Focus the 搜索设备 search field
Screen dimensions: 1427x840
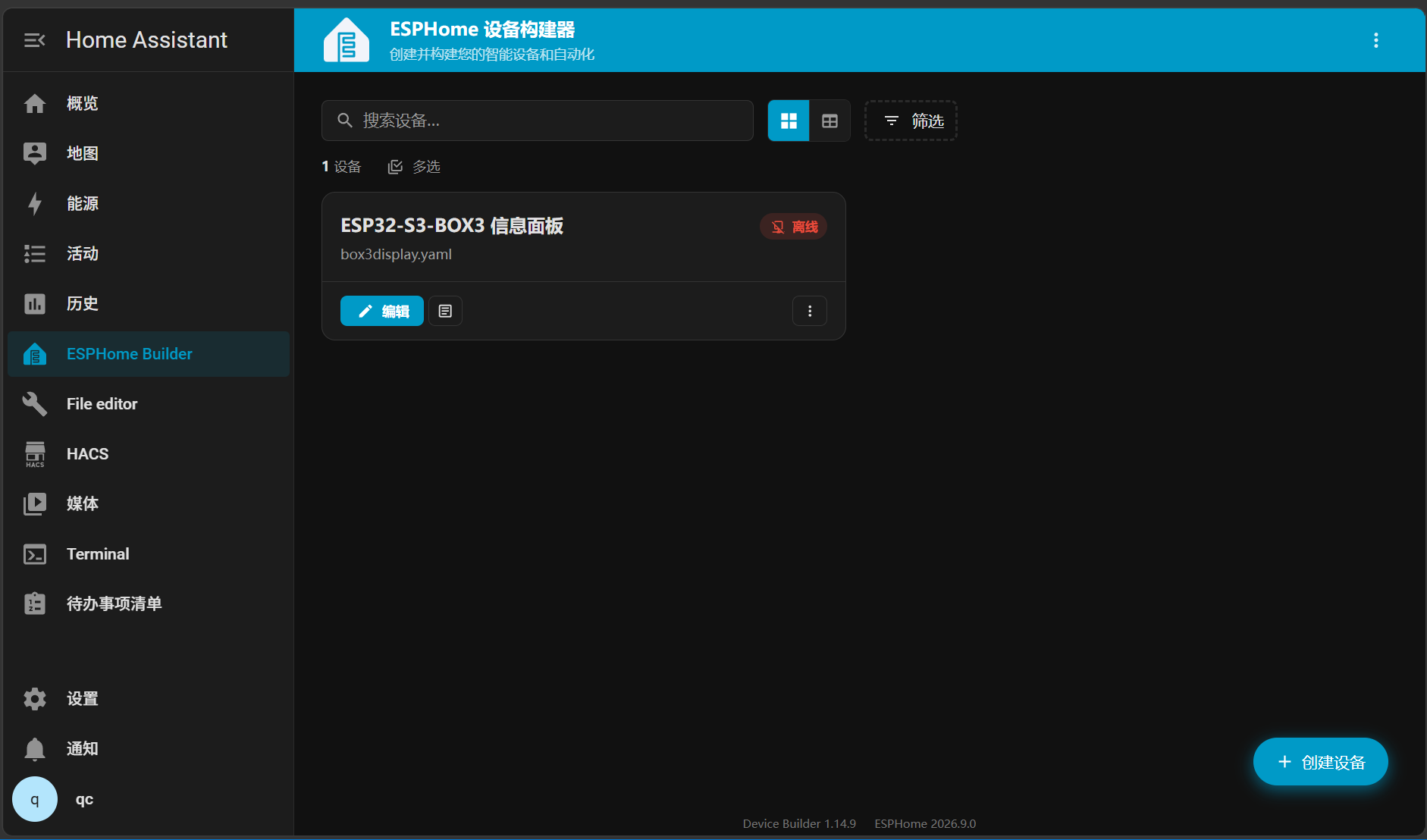538,121
